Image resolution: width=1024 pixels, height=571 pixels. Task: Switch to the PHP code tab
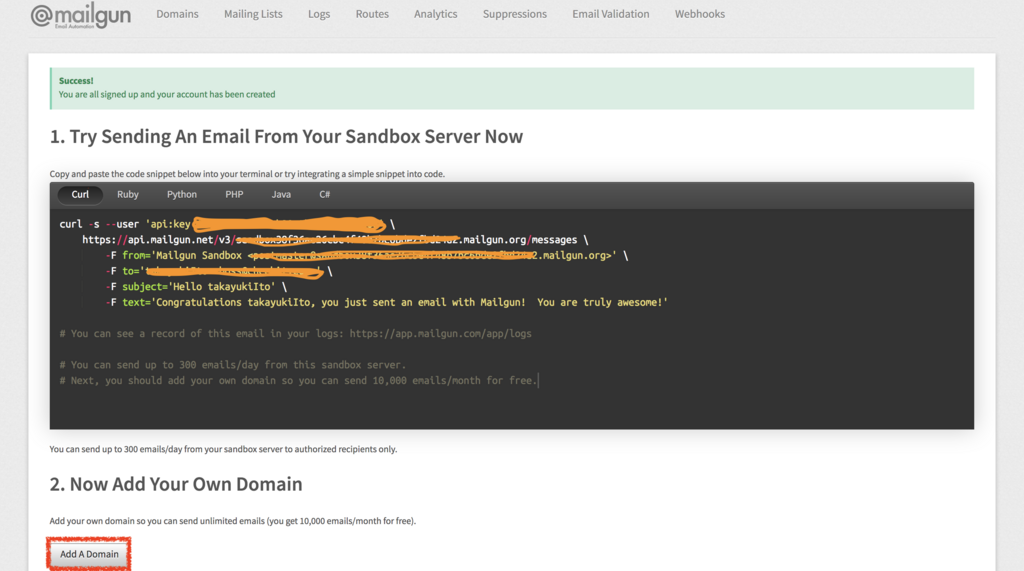click(234, 194)
